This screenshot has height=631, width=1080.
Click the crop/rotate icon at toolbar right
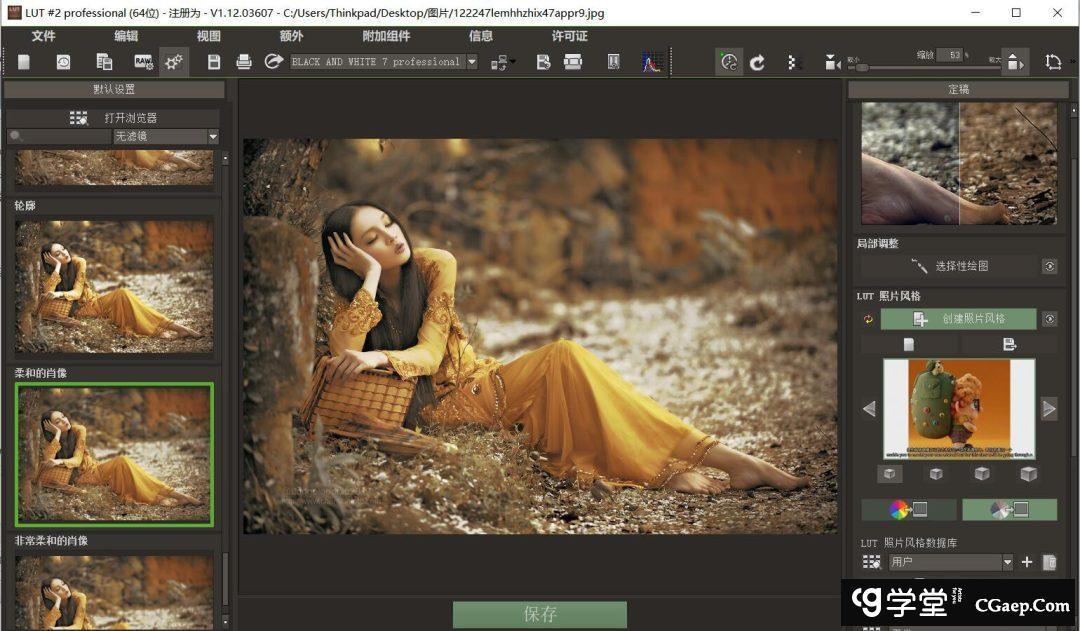point(1053,62)
